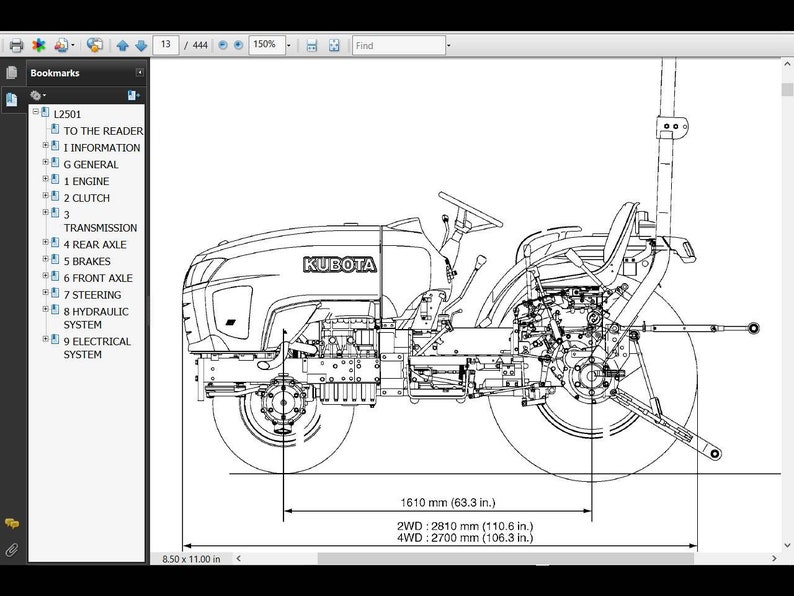Screen dimensions: 794x596
Task: Expand the 4 REAR AXLE bookmark
Action: pyautogui.click(x=46, y=242)
